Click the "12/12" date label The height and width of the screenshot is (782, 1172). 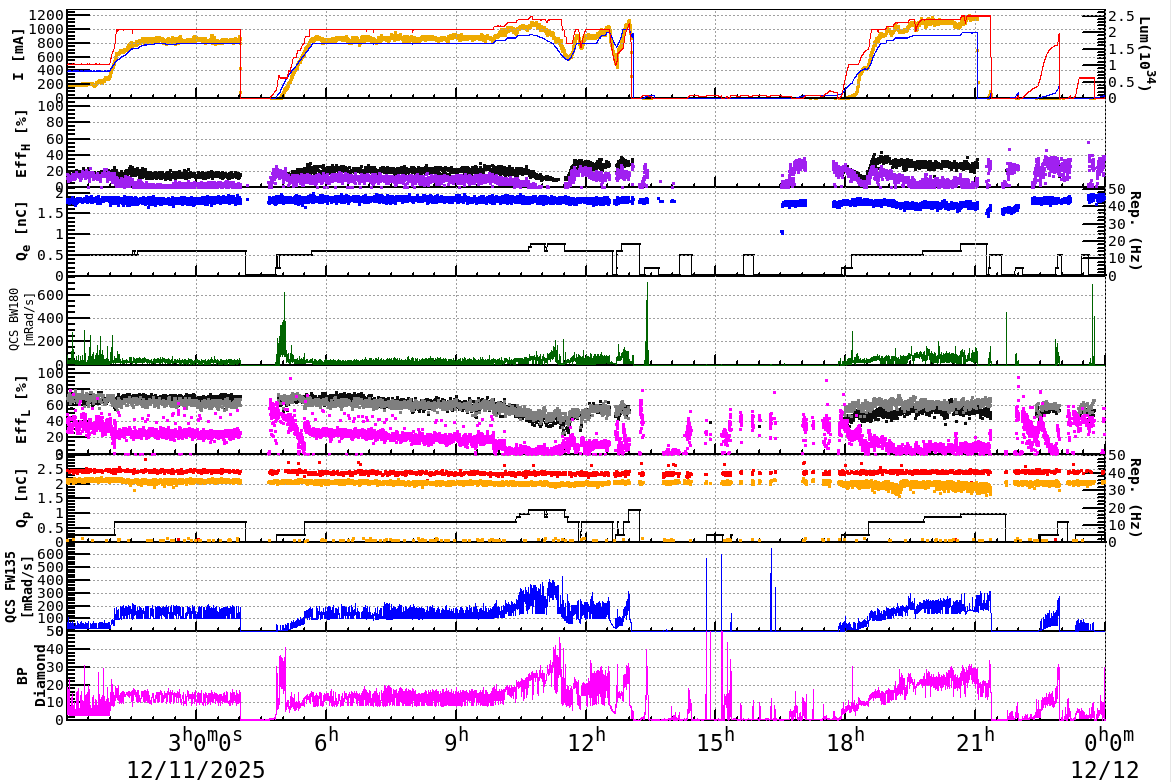click(1105, 769)
